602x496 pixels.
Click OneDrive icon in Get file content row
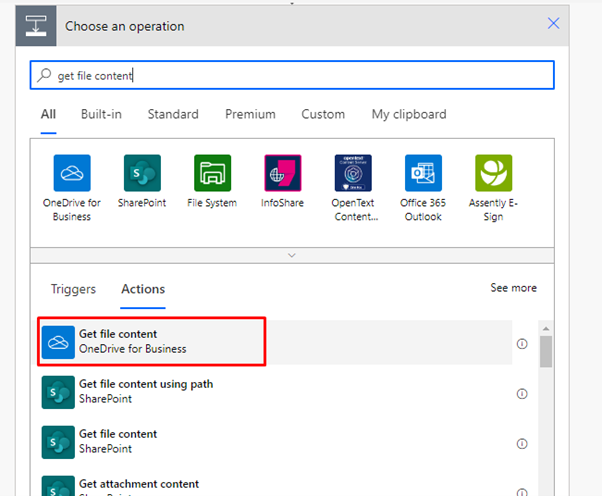[x=58, y=342]
